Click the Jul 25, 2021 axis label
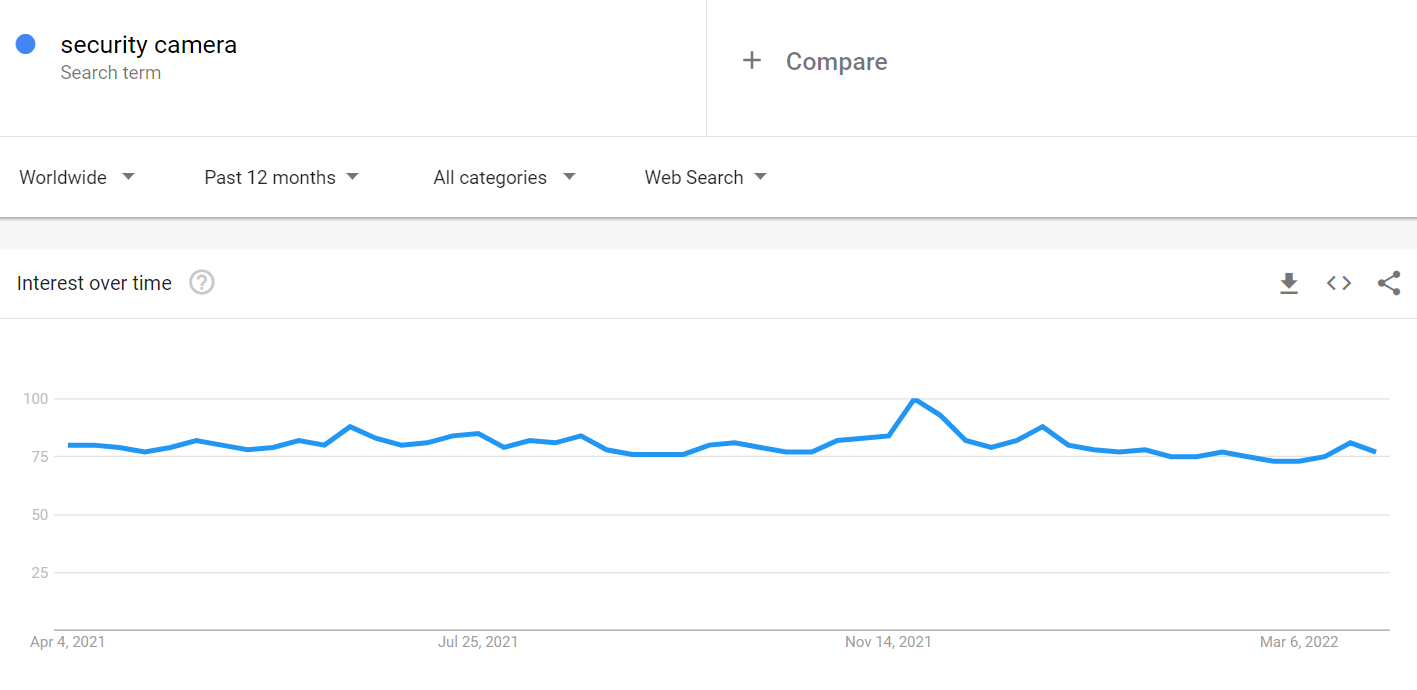1417x690 pixels. click(x=478, y=642)
